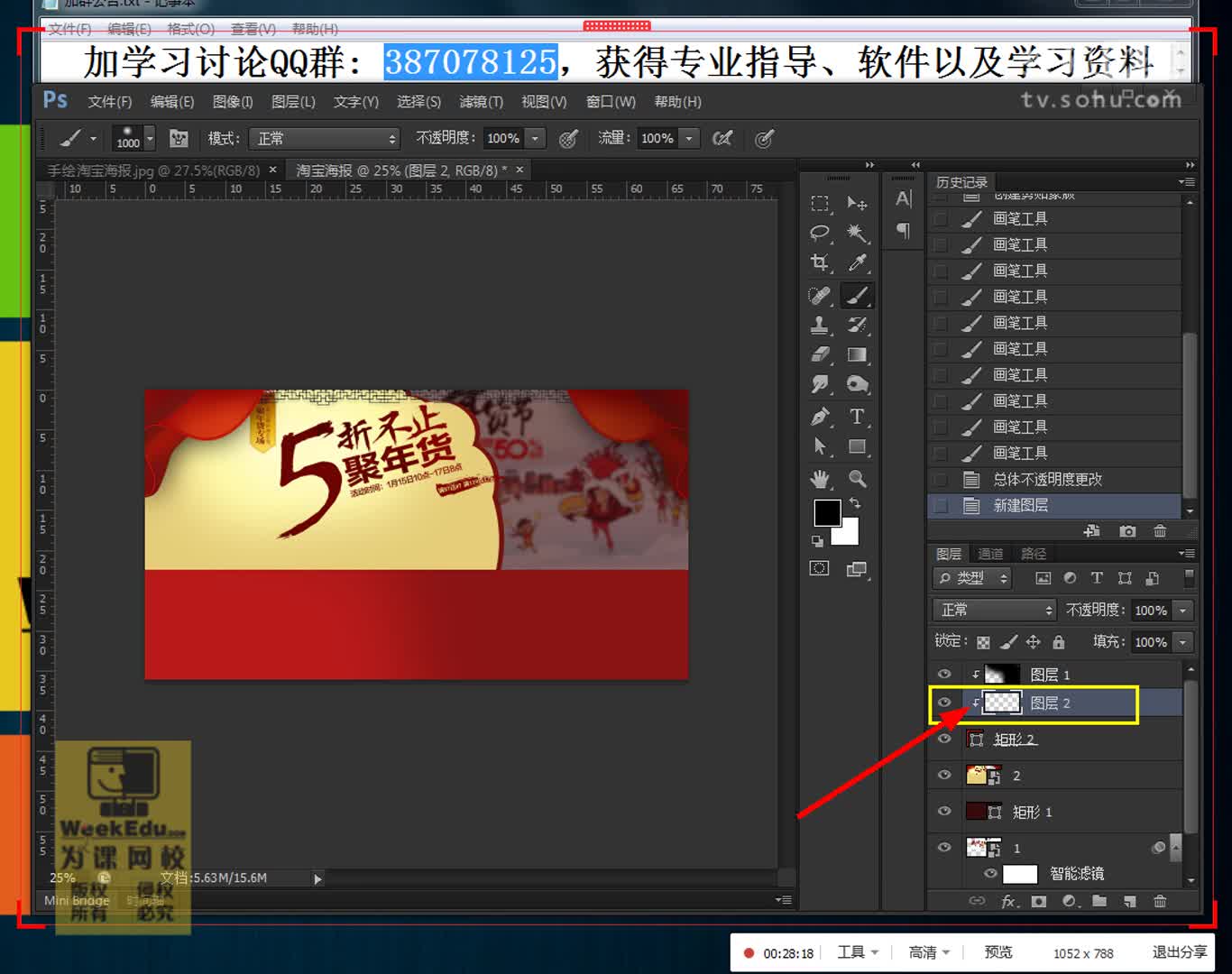
Task: Toggle lock all layer
Action: 1059,642
